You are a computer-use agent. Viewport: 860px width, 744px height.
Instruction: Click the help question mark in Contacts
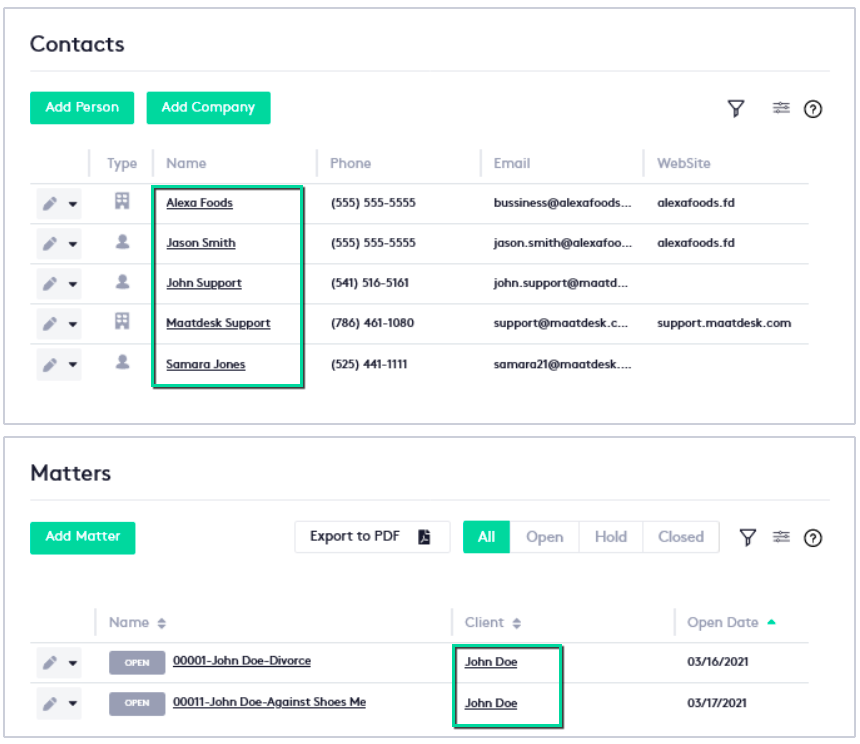point(813,109)
